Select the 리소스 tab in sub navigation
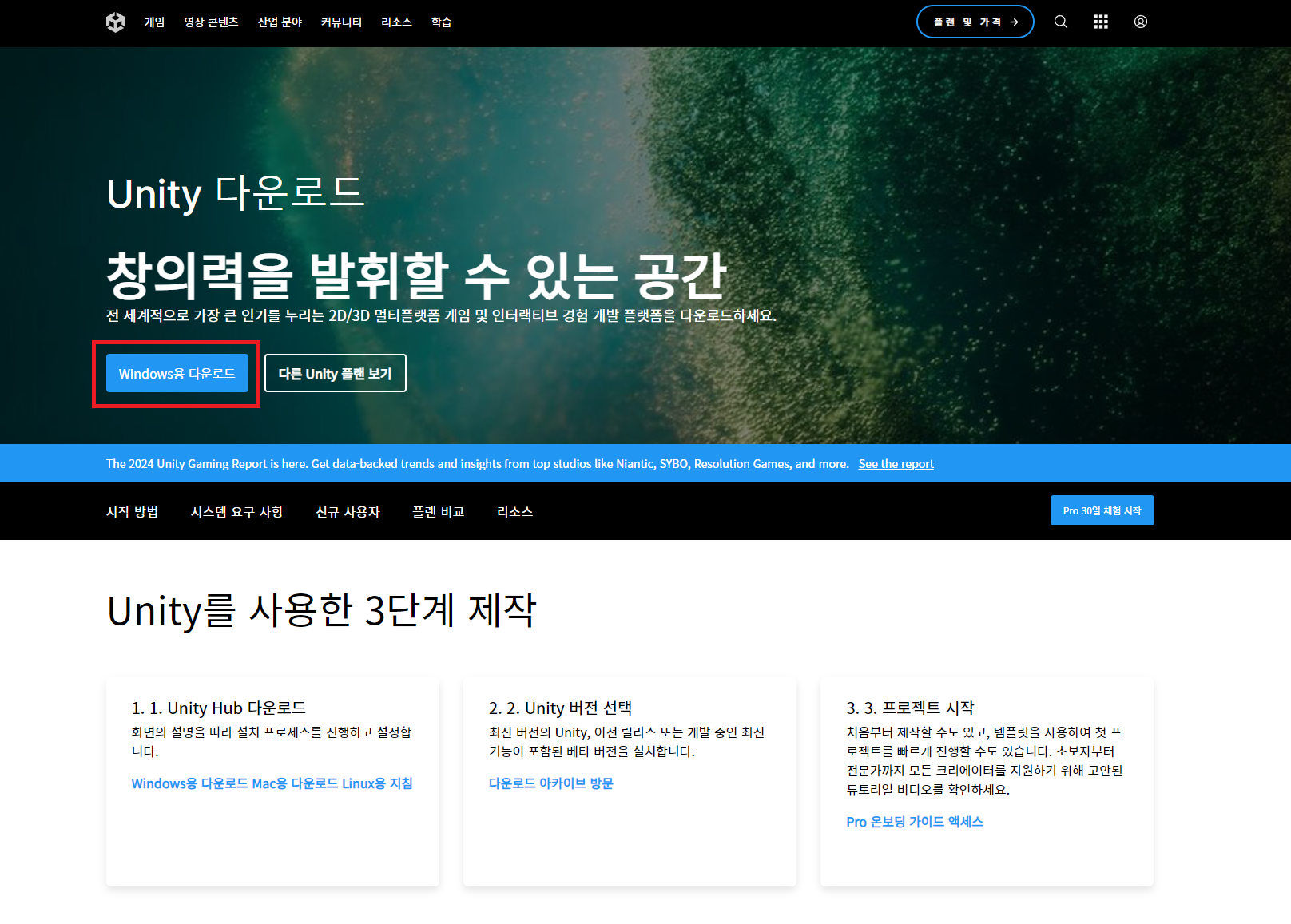Image resolution: width=1291 pixels, height=924 pixels. [x=514, y=511]
